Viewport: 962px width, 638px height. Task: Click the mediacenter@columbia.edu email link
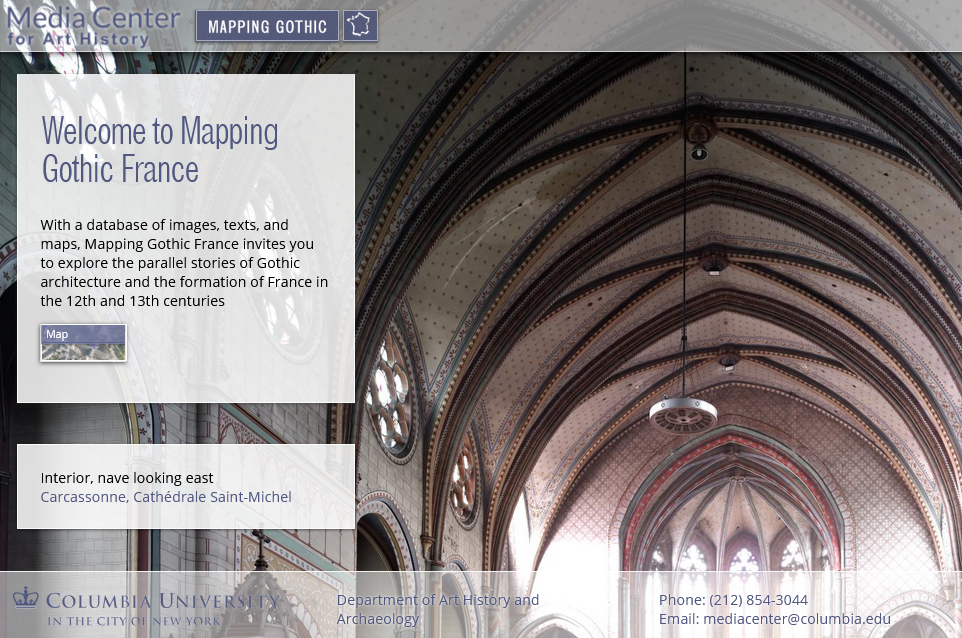pyautogui.click(x=797, y=618)
